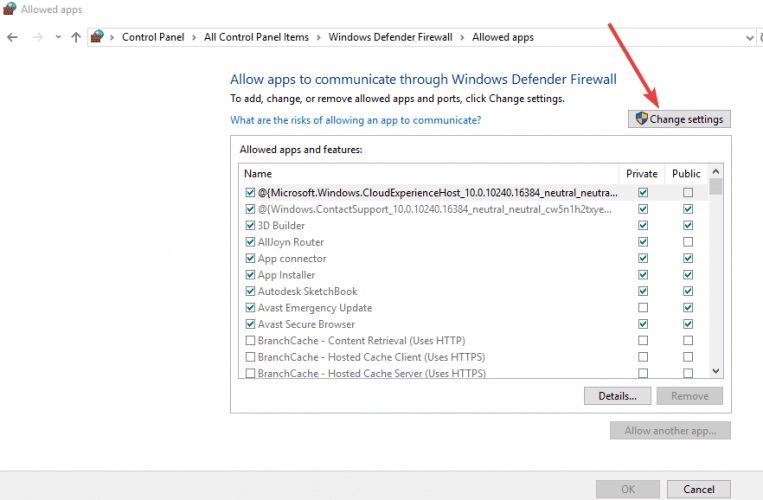Enable Public for BranchCache Hosted Cache Client
This screenshot has height=500, width=763.
coord(688,357)
